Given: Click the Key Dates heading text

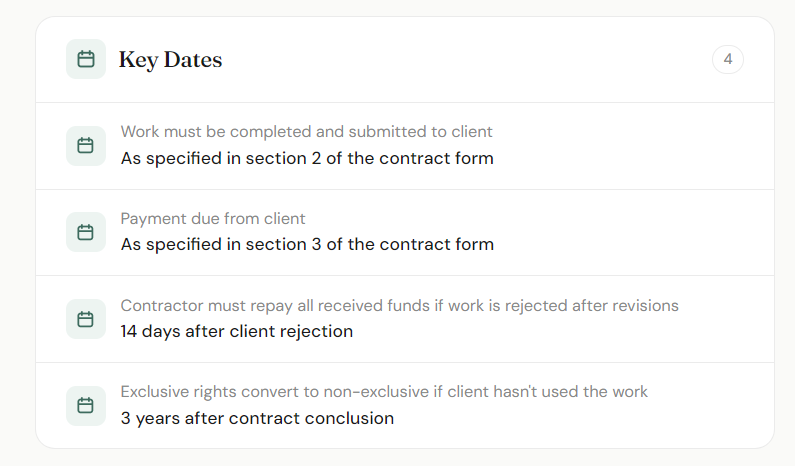Looking at the screenshot, I should (170, 60).
